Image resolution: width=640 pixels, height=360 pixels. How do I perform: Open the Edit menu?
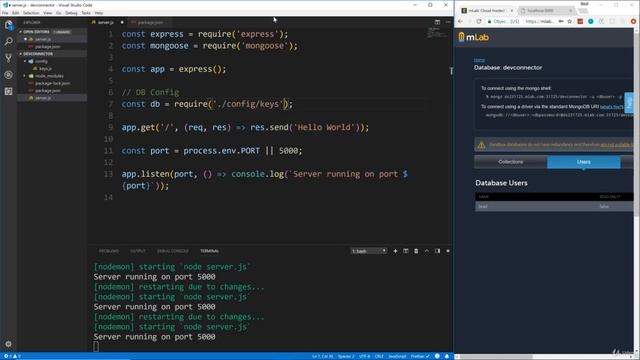[x=16, y=13]
